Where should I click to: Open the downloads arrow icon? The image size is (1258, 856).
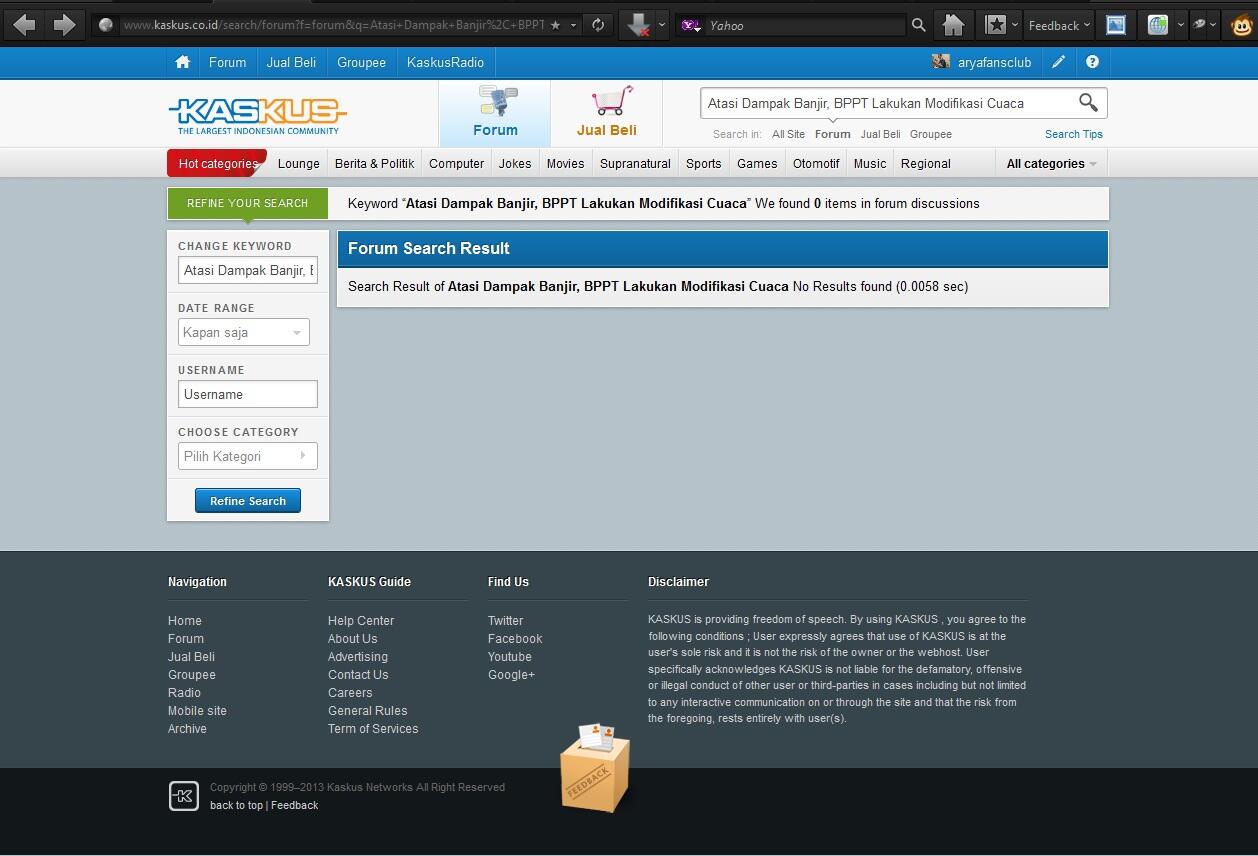pos(636,25)
